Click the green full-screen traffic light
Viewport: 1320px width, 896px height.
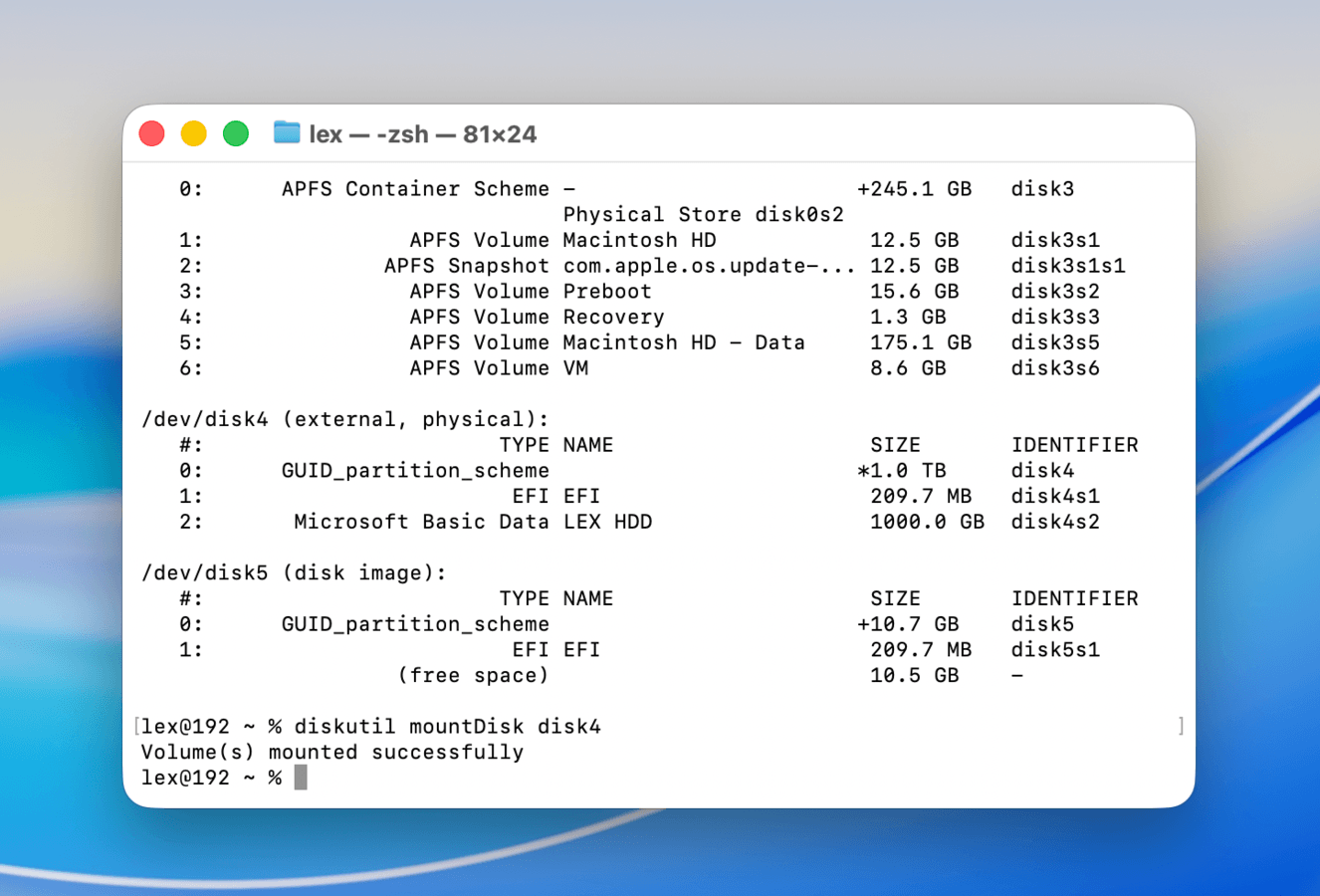click(x=235, y=132)
